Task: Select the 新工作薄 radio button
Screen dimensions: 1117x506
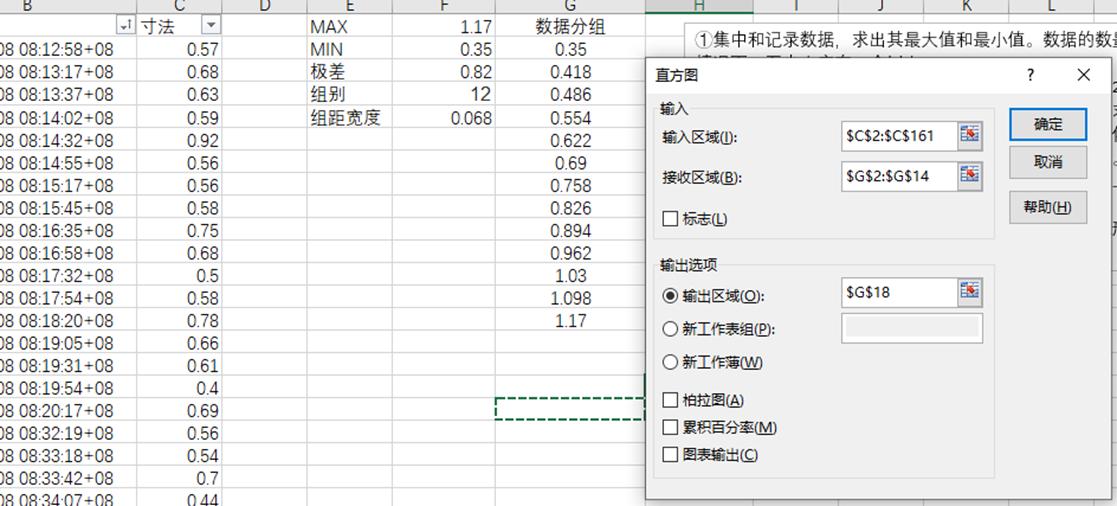Action: click(x=670, y=362)
